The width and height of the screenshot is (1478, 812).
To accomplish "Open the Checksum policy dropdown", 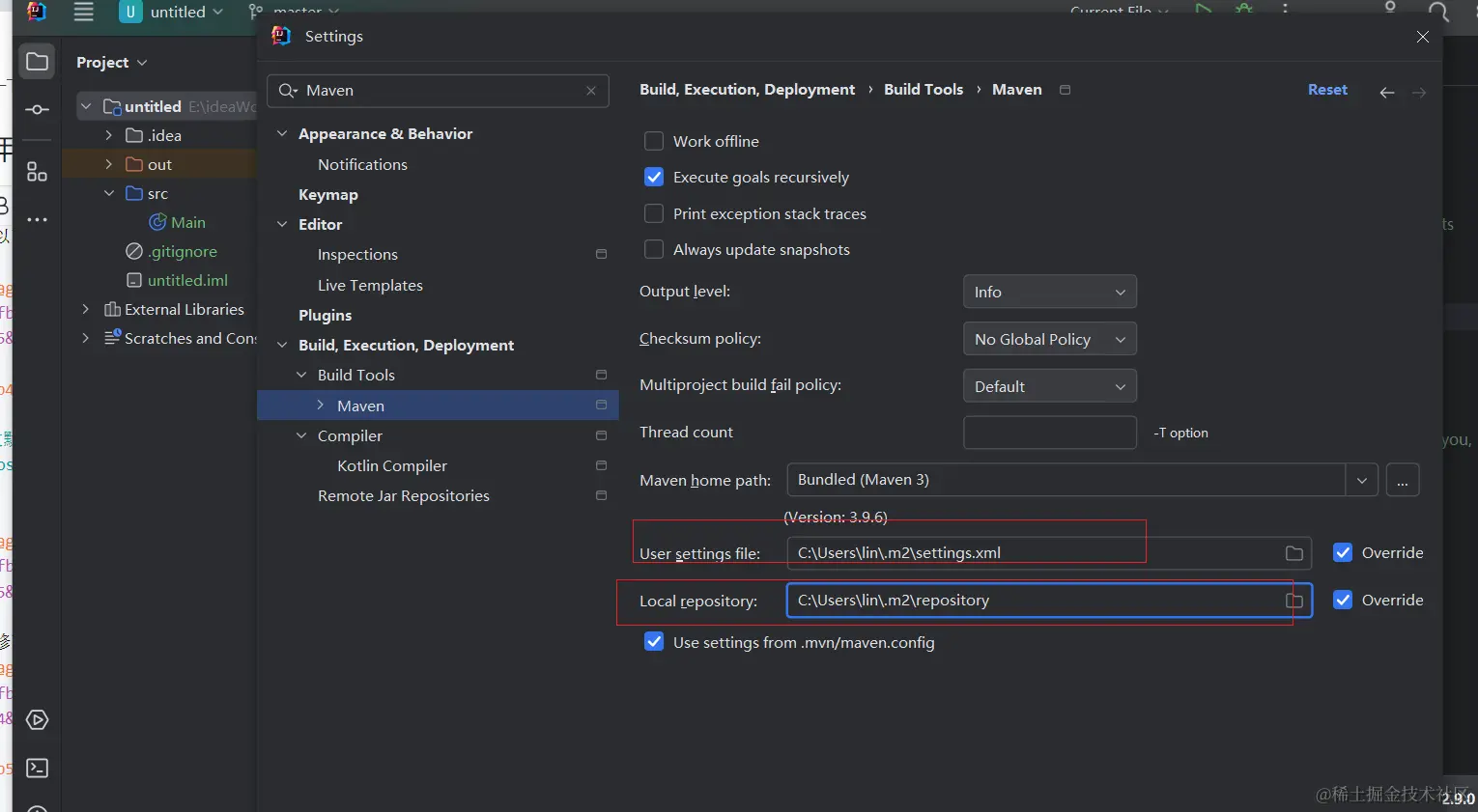I will (1049, 339).
